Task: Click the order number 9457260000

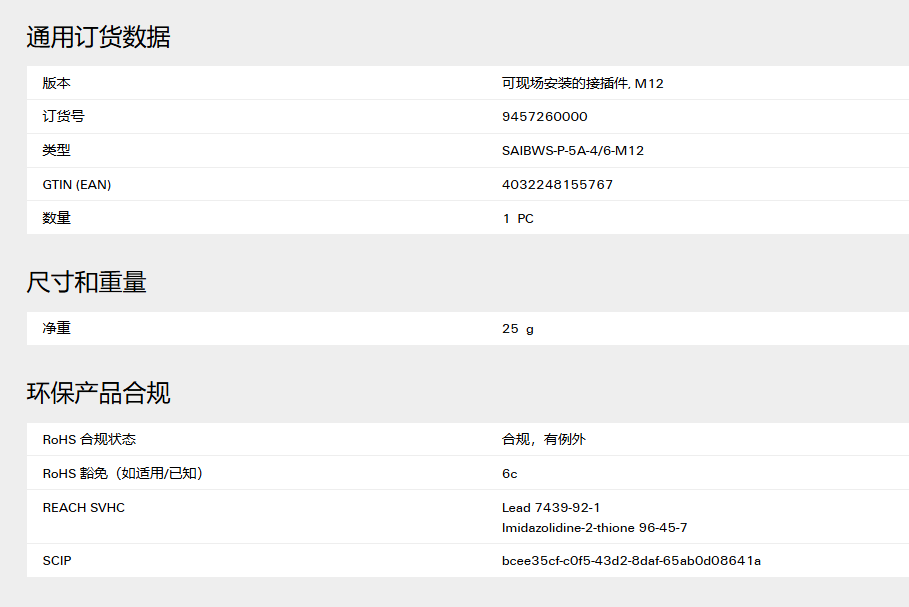Action: 544,117
